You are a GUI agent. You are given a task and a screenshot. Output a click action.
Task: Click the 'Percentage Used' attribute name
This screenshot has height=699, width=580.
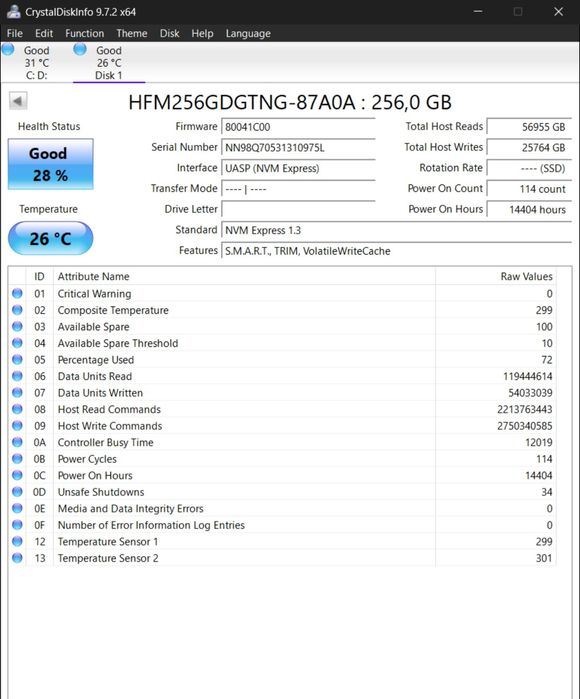[96, 360]
